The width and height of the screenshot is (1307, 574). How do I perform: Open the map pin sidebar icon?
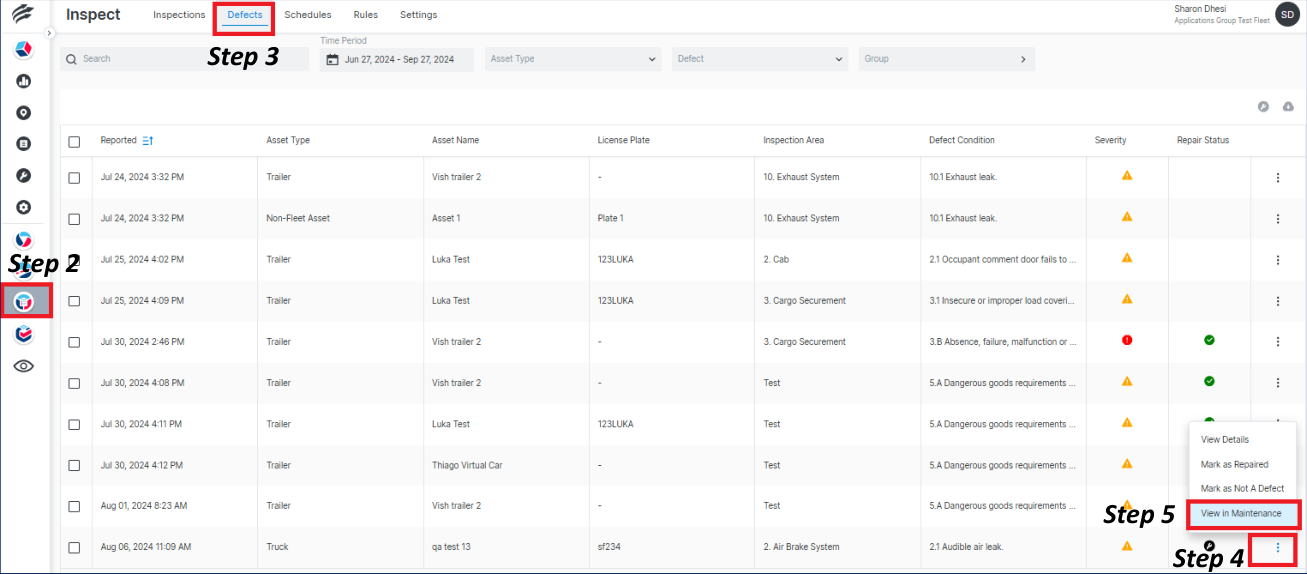coord(24,113)
